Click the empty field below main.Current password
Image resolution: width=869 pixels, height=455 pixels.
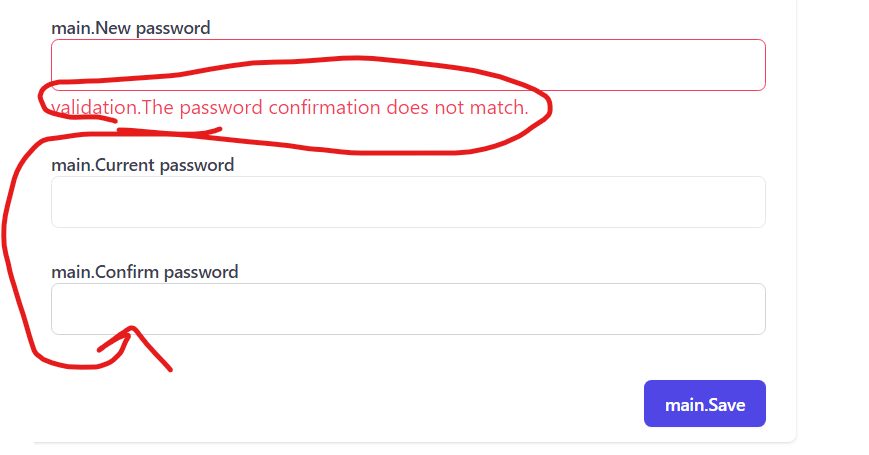(x=408, y=202)
